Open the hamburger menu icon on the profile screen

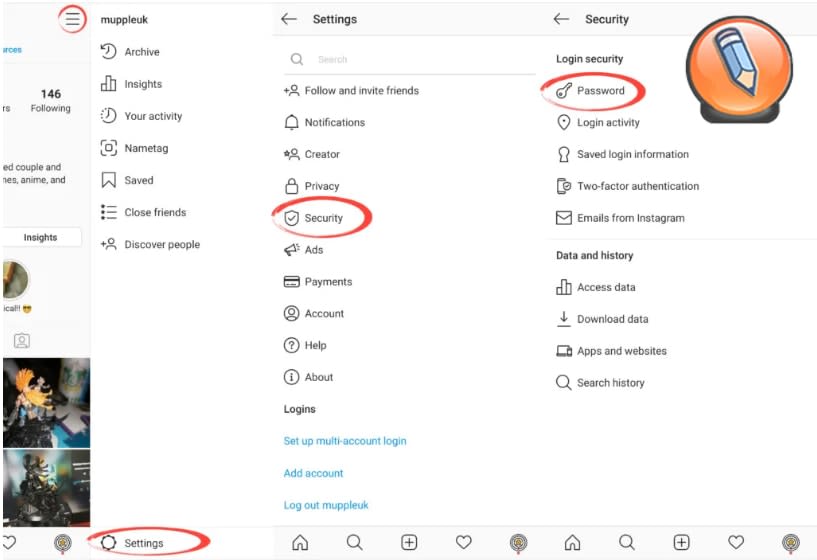72,19
